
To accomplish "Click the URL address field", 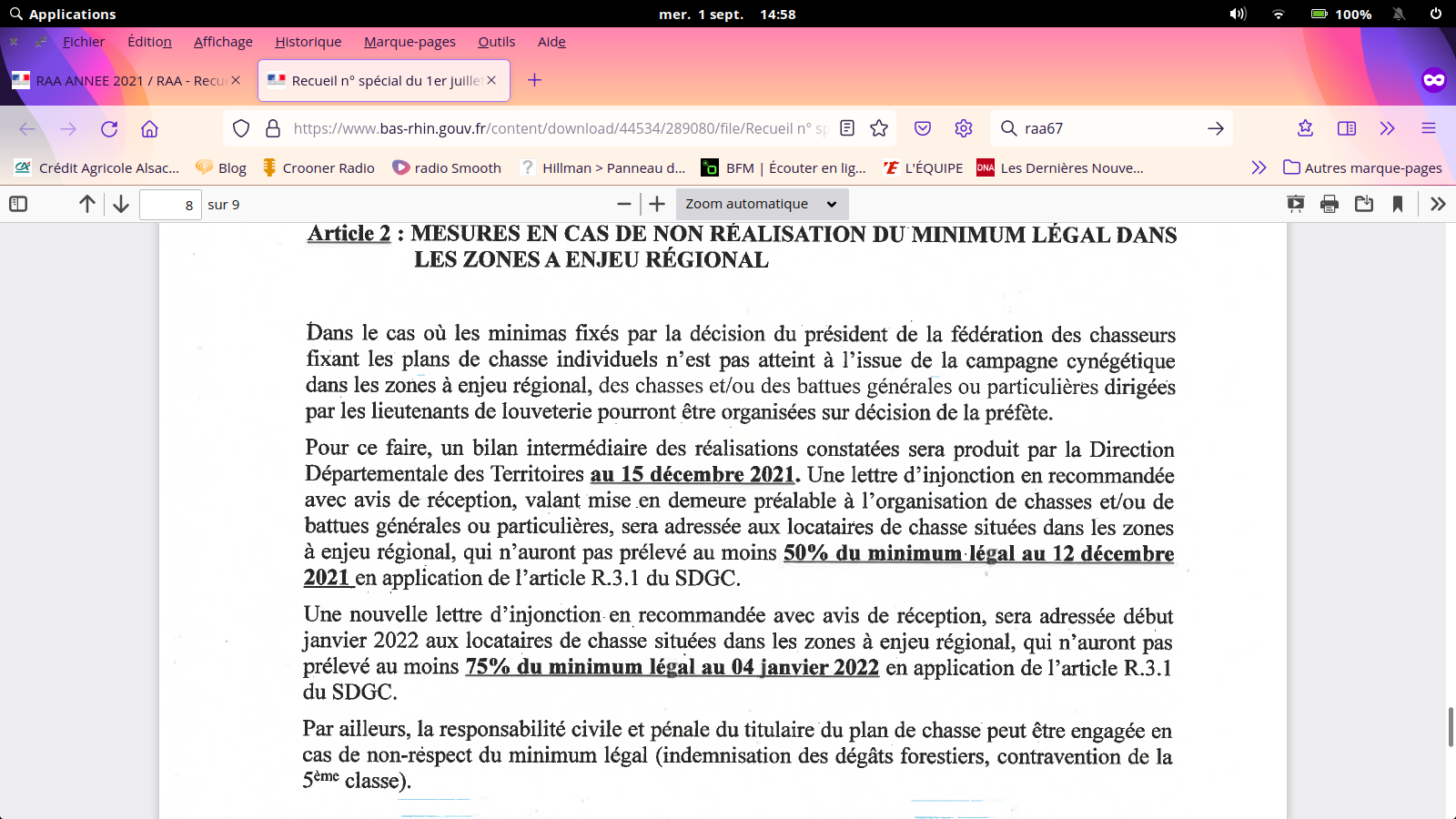I will point(560,128).
